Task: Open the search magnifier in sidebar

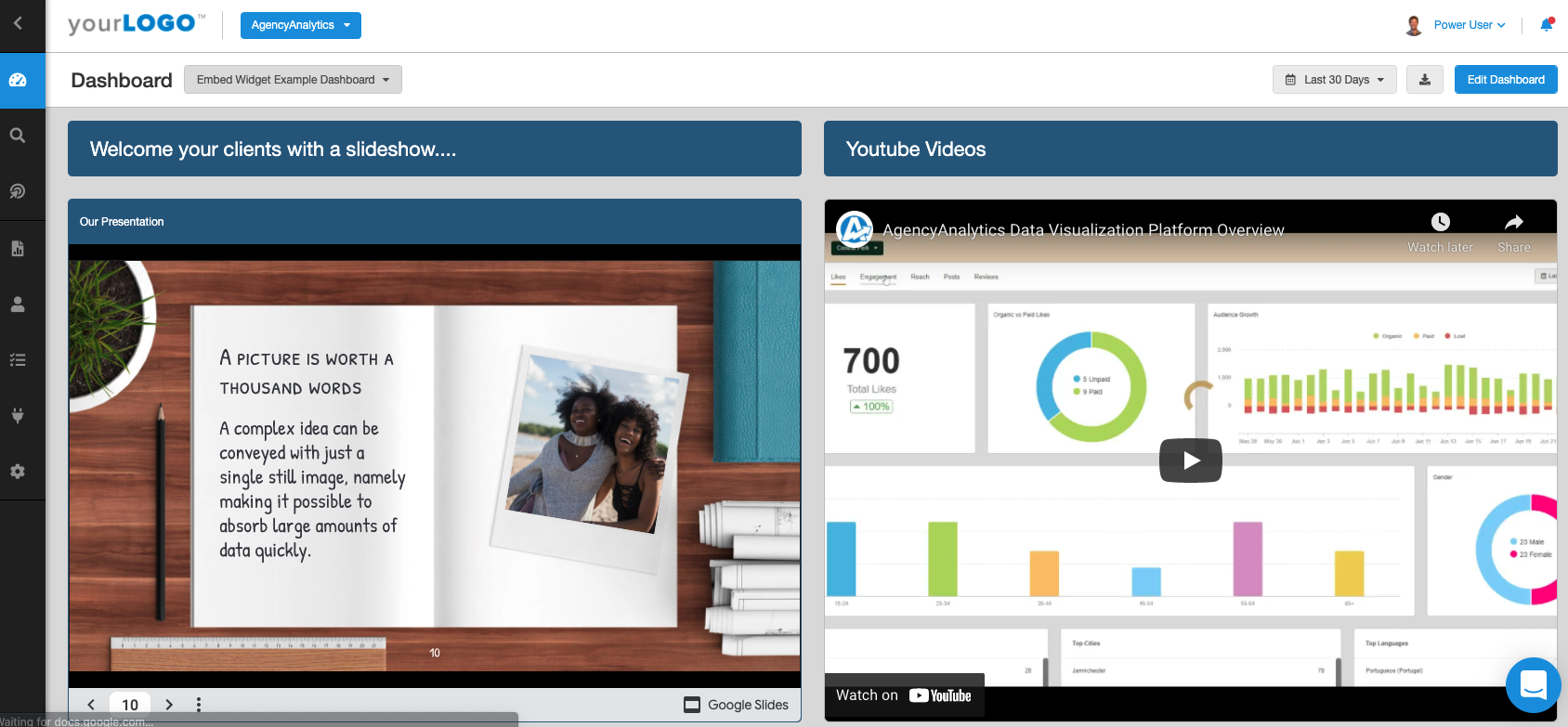Action: point(18,136)
